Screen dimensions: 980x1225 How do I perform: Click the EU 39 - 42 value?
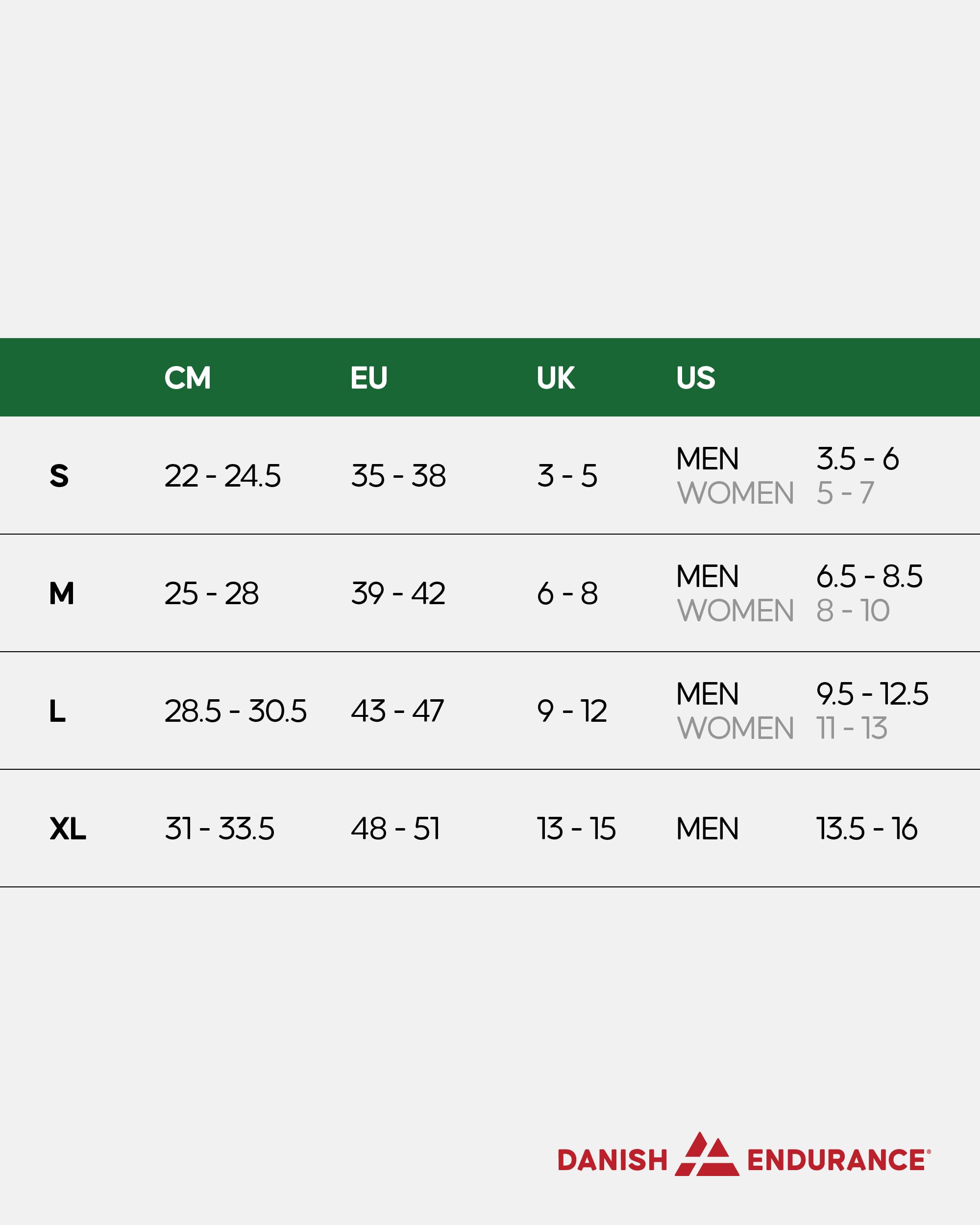[x=398, y=594]
